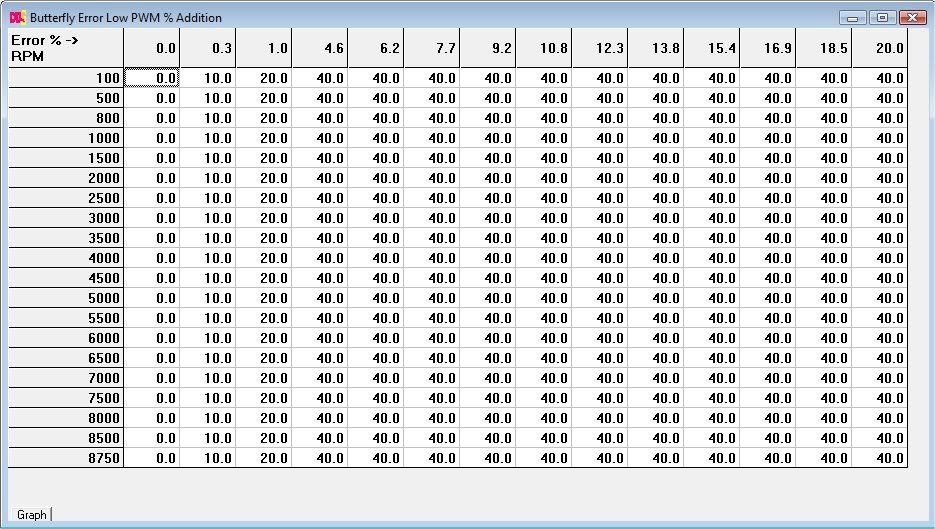The height and width of the screenshot is (529, 935).
Task: Select cell at 2000 RPM, 18.5 error
Action: 824,178
